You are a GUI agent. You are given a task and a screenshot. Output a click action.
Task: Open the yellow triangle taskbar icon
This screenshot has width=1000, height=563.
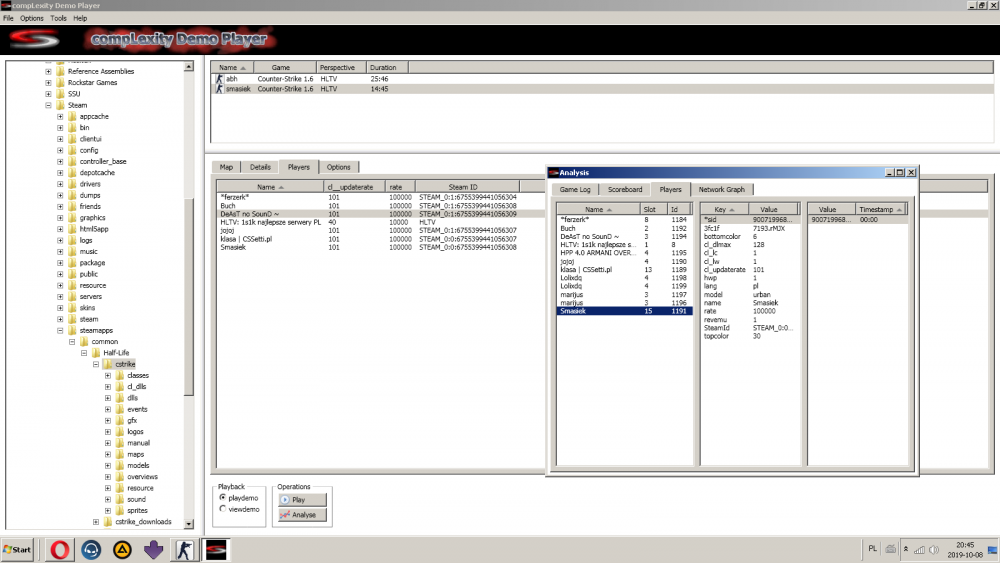tap(122, 550)
